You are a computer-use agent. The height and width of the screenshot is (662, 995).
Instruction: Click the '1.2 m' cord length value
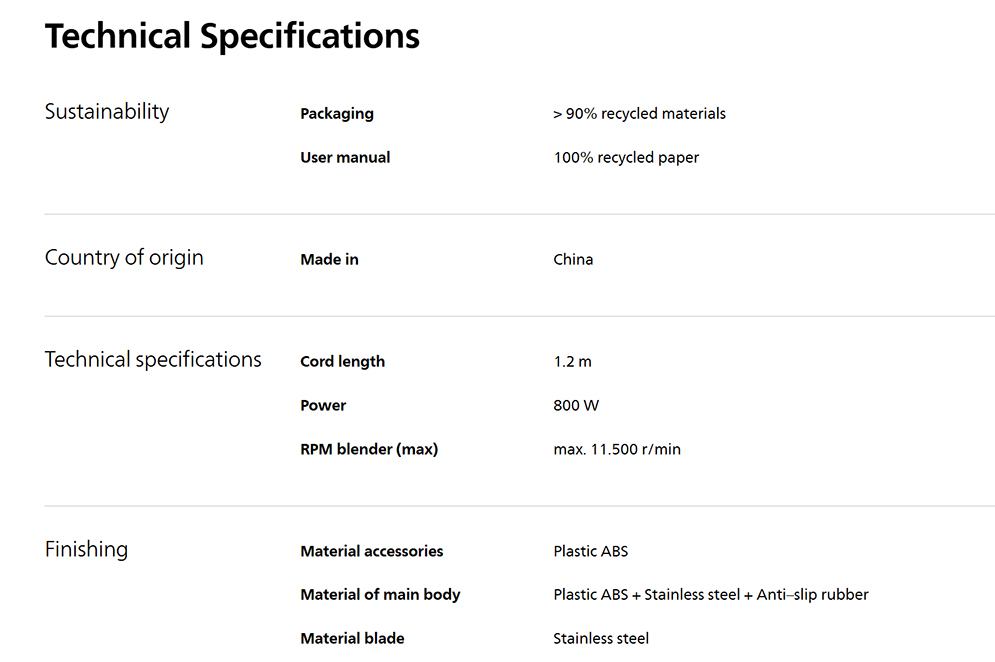[572, 362]
